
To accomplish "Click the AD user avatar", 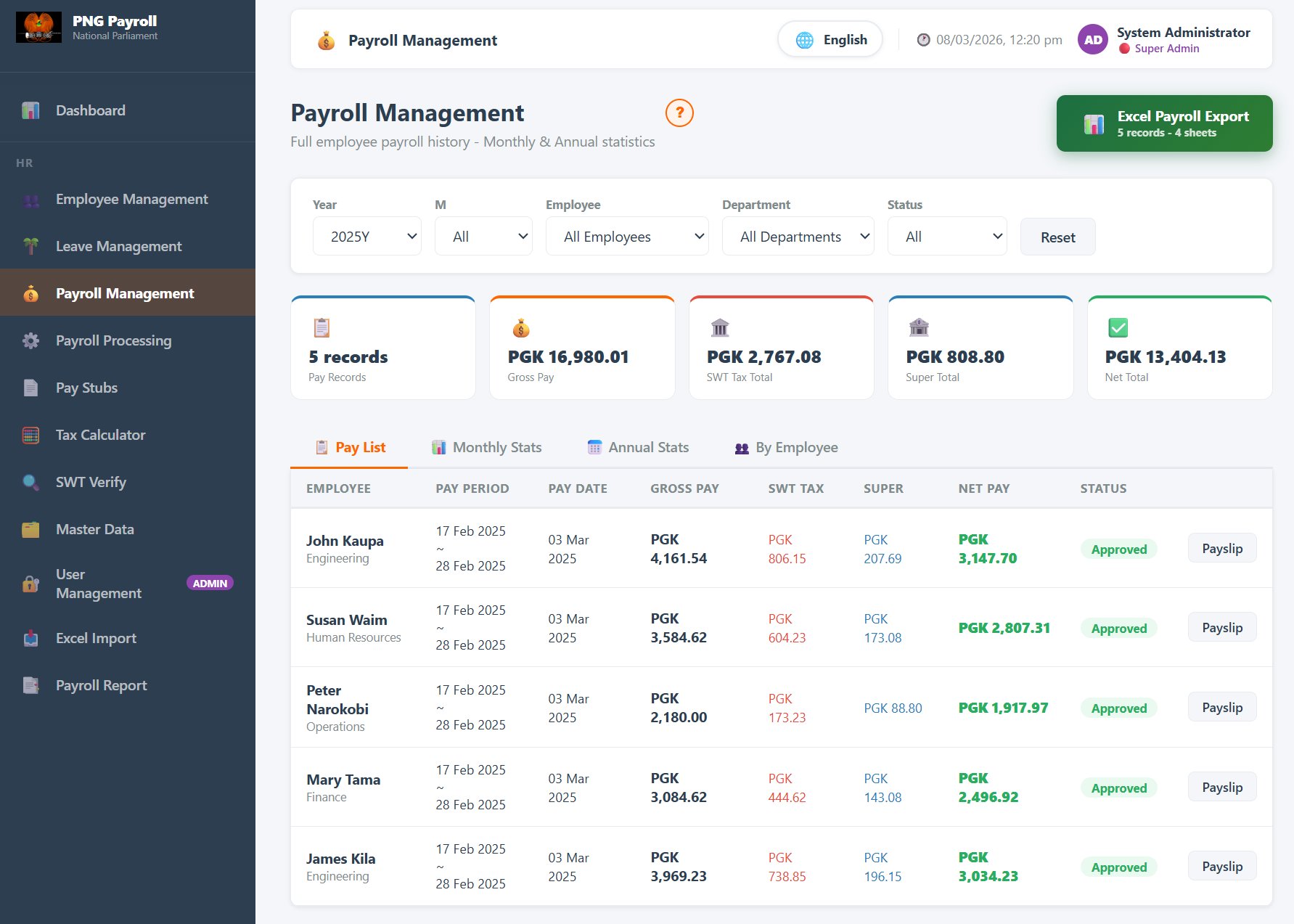I will click(1093, 40).
